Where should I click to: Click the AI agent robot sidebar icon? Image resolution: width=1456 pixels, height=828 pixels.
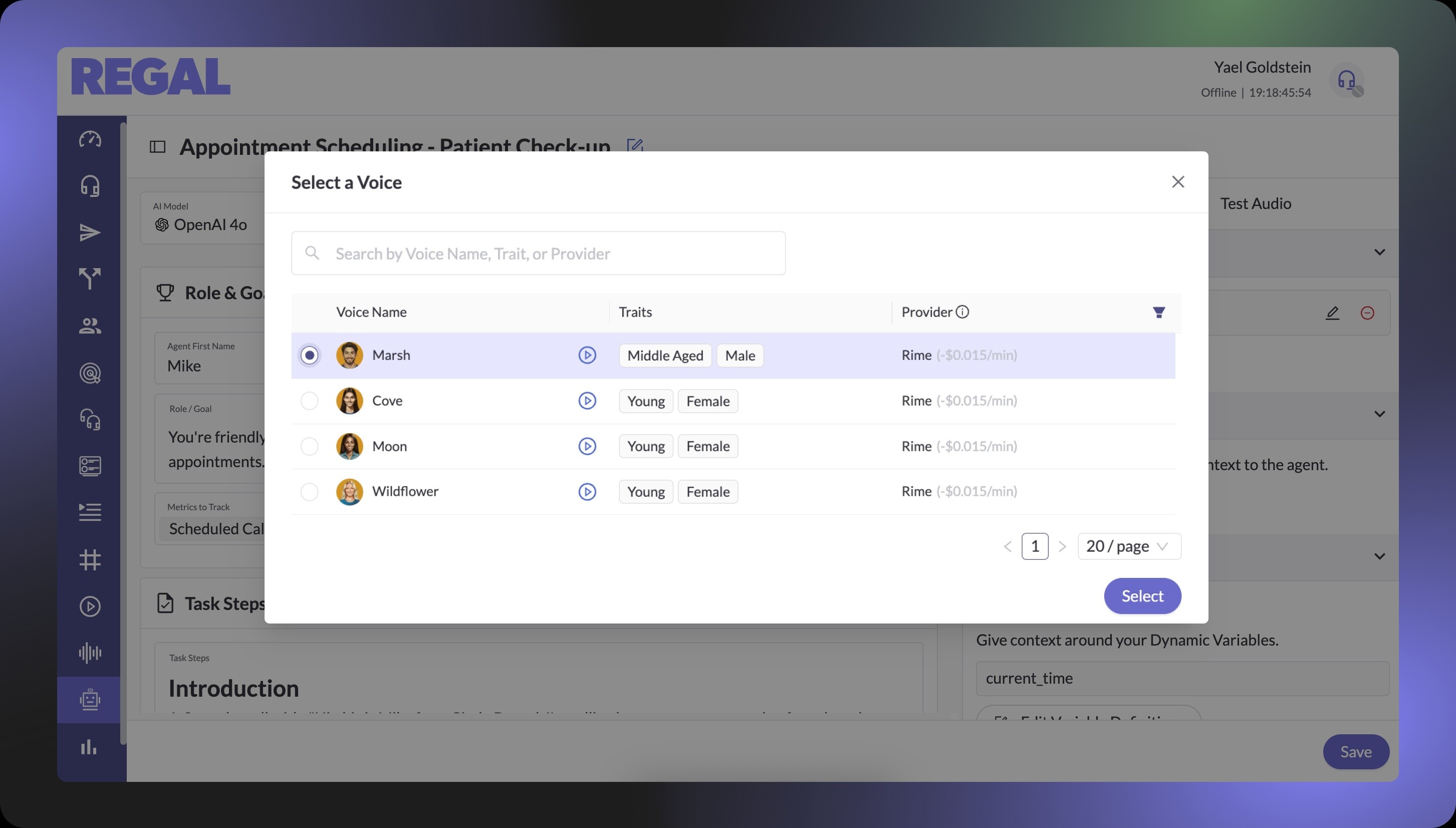point(90,699)
